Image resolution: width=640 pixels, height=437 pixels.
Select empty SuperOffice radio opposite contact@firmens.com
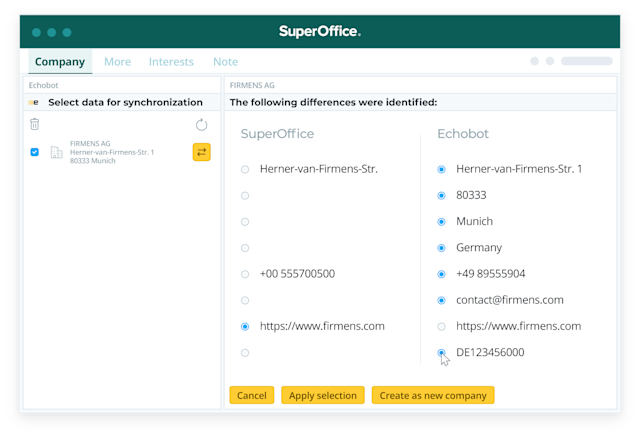[245, 300]
